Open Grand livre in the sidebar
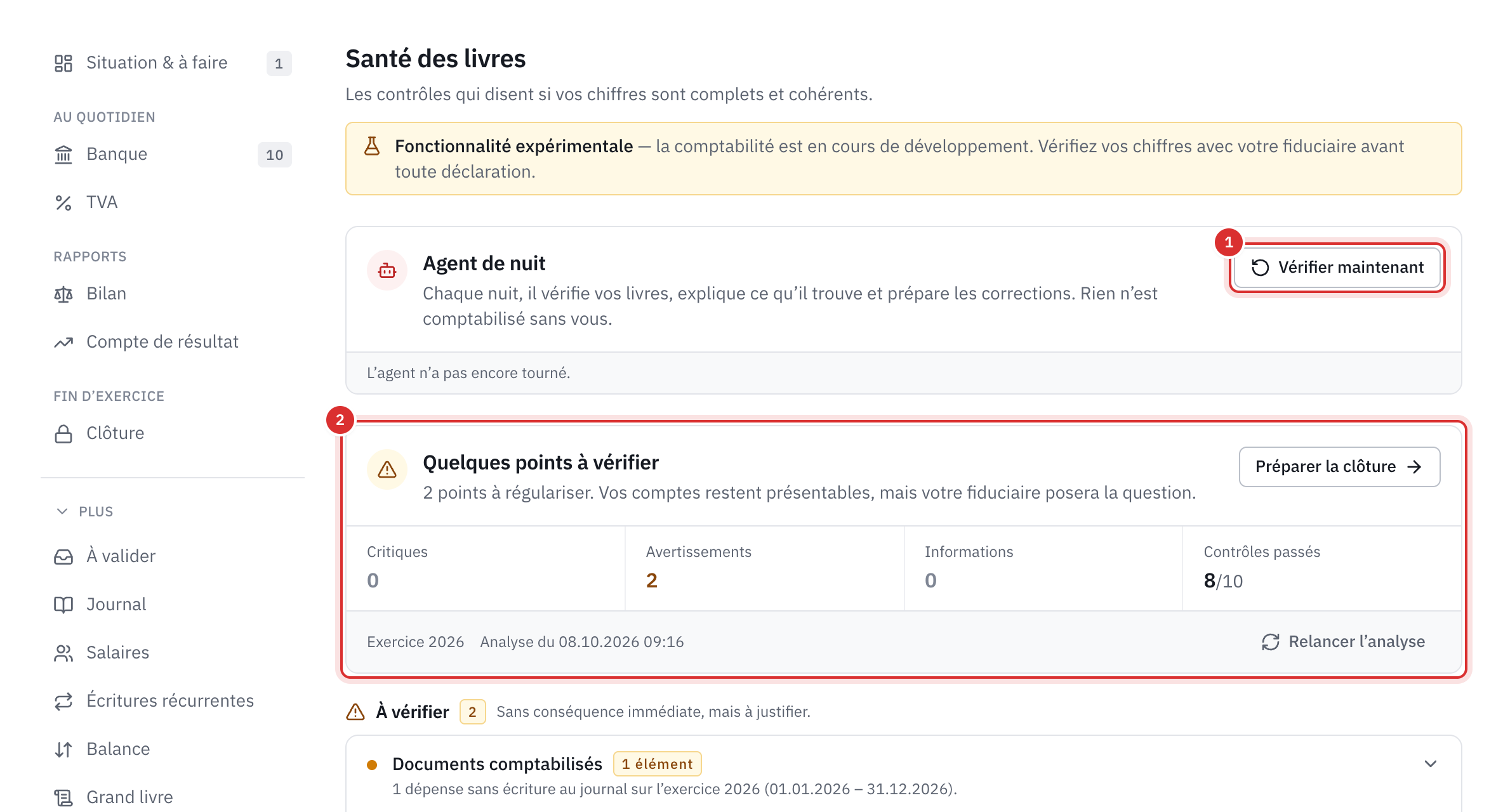 click(173, 797)
